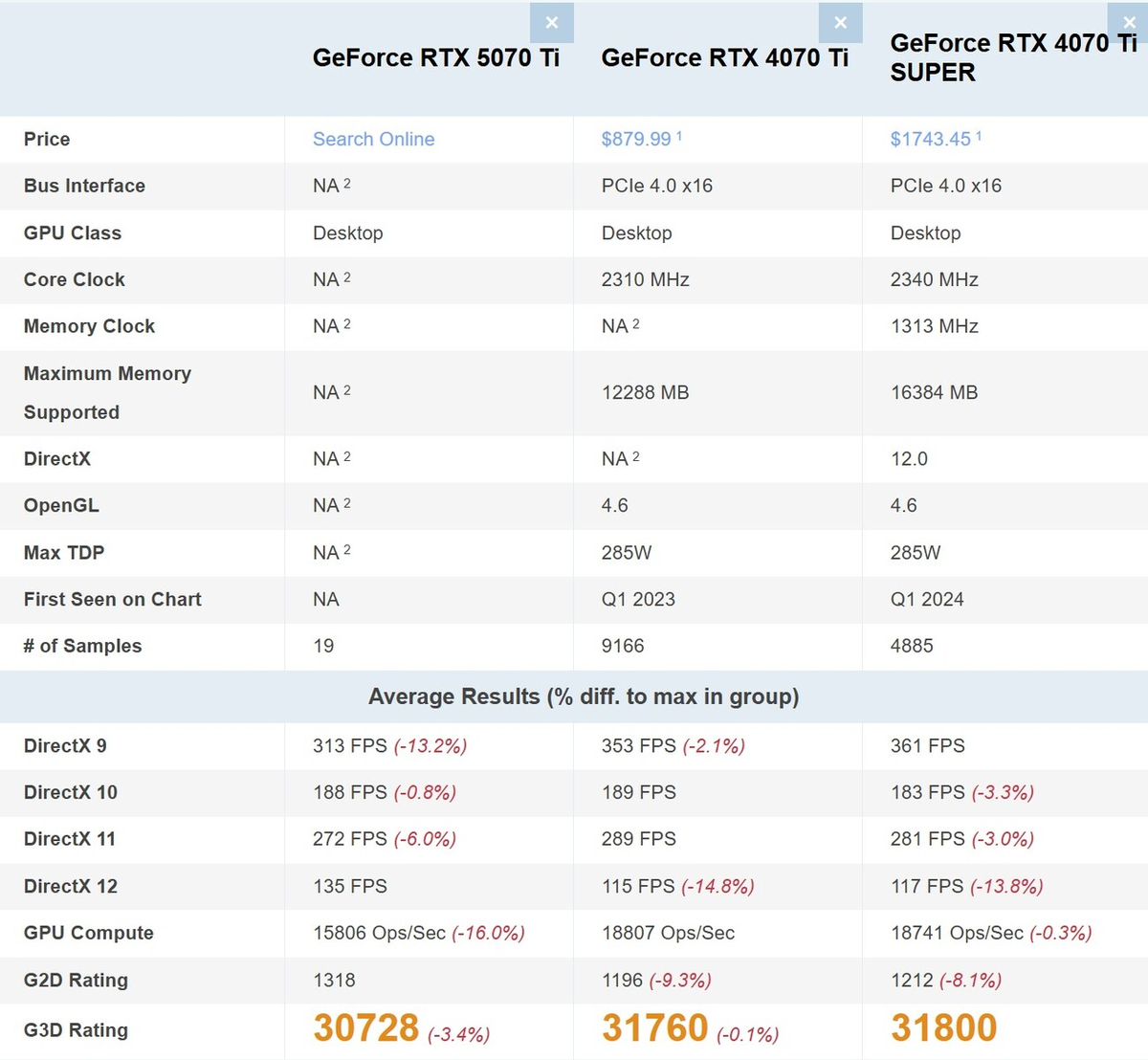This screenshot has width=1148, height=1060.
Task: Click the 1318 G2D rating value
Action: (x=334, y=980)
